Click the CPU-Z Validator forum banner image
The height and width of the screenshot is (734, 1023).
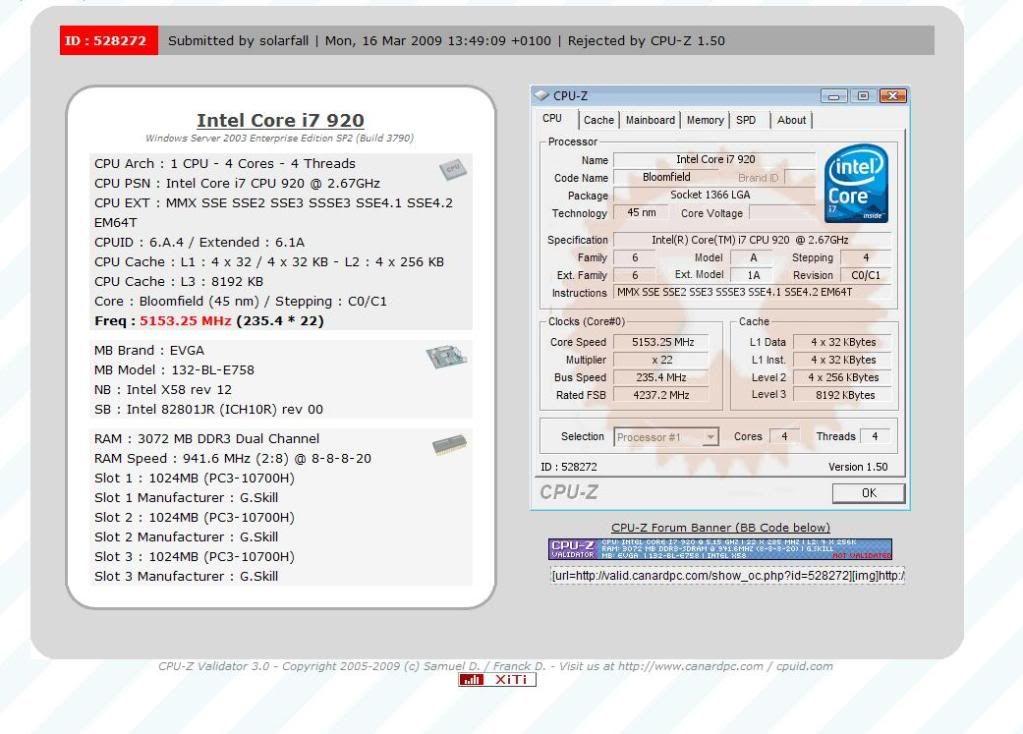pos(720,549)
